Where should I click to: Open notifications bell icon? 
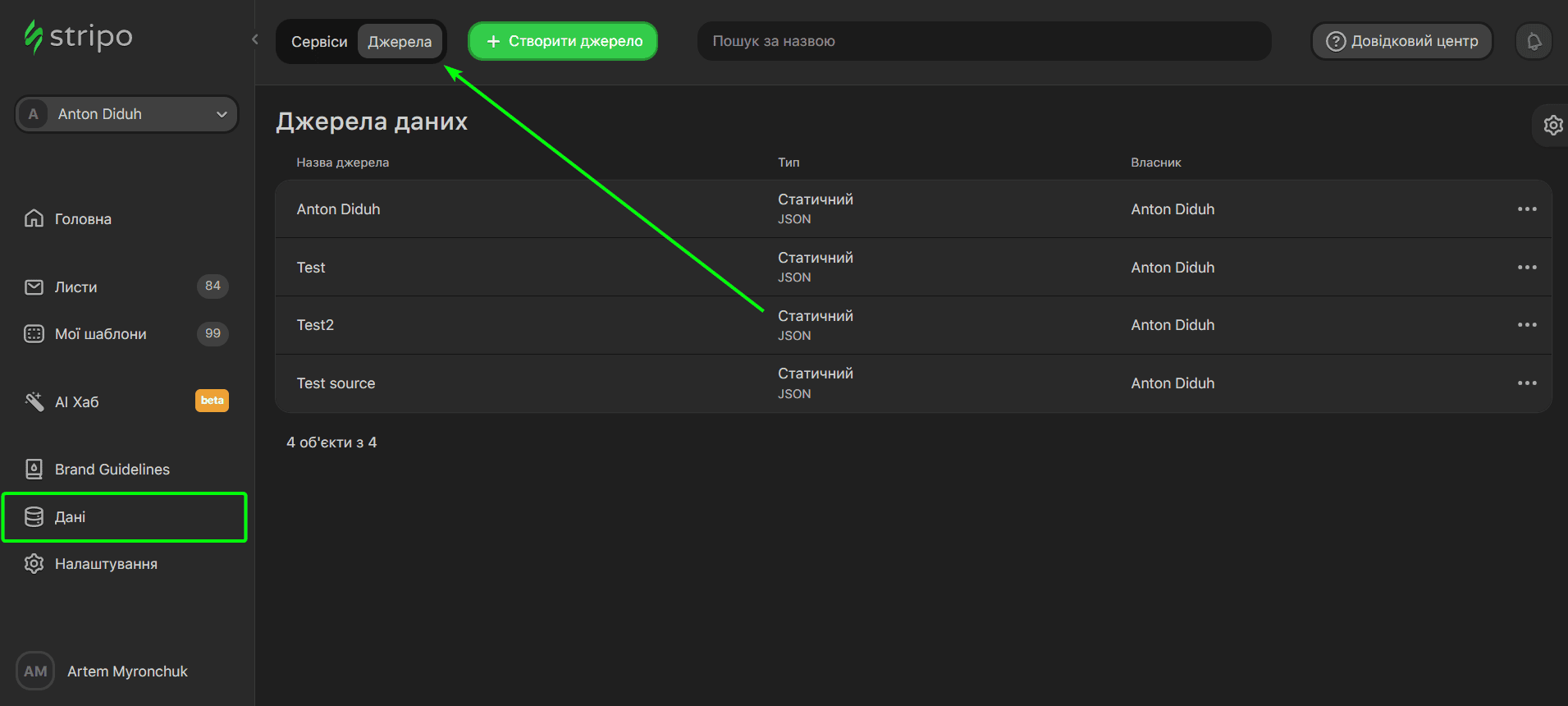click(1534, 41)
